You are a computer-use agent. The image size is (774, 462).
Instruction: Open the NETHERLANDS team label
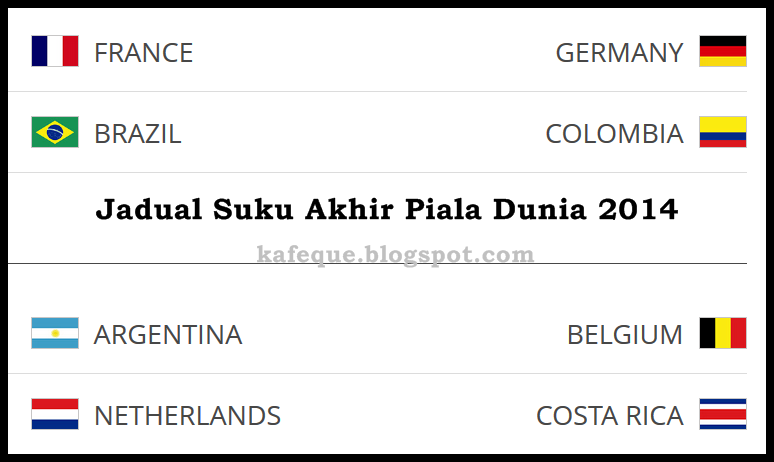(x=188, y=416)
